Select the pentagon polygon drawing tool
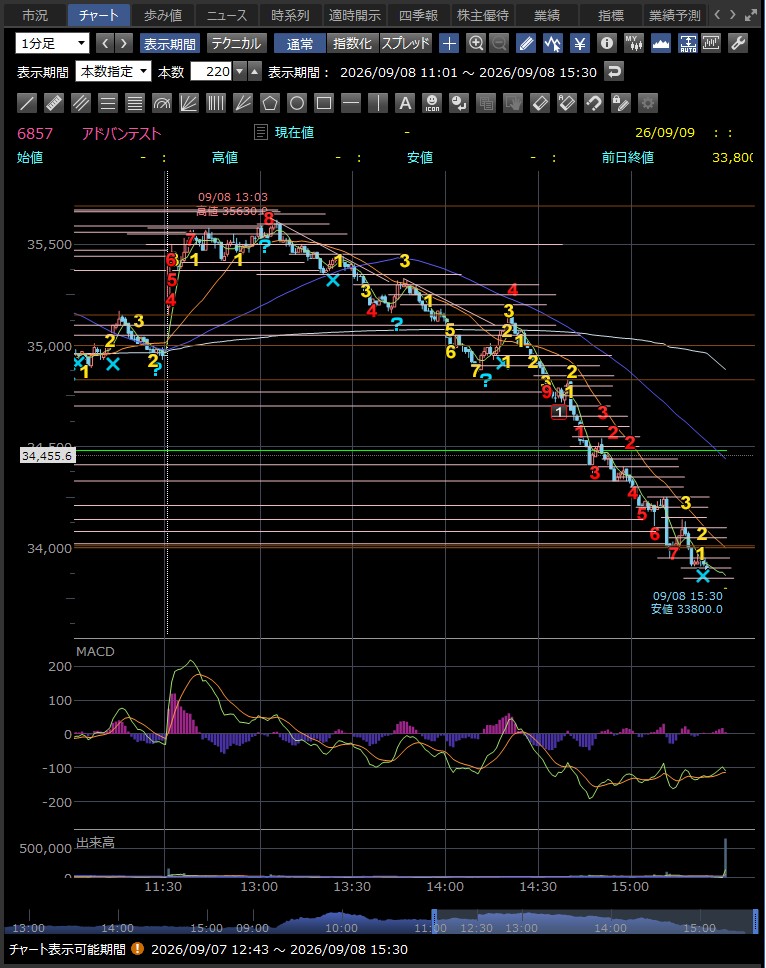The width and height of the screenshot is (766, 968). pyautogui.click(x=270, y=103)
